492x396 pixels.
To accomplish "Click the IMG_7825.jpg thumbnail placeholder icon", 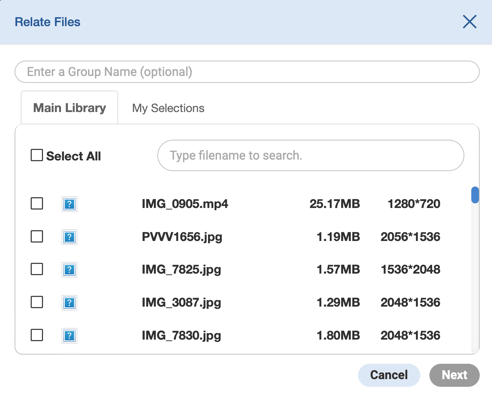I will [69, 270].
